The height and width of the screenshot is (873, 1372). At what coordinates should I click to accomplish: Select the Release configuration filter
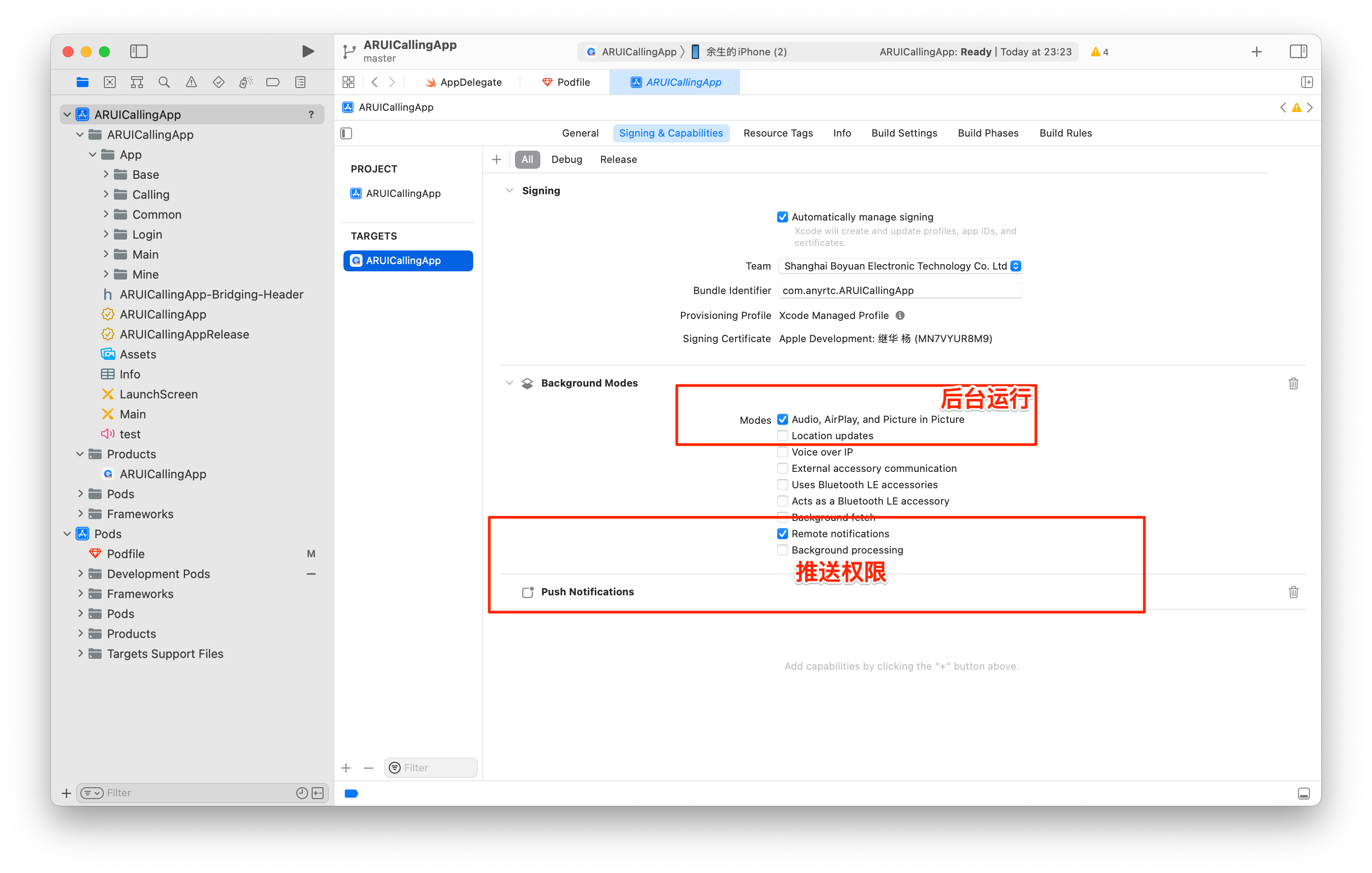pyautogui.click(x=618, y=160)
